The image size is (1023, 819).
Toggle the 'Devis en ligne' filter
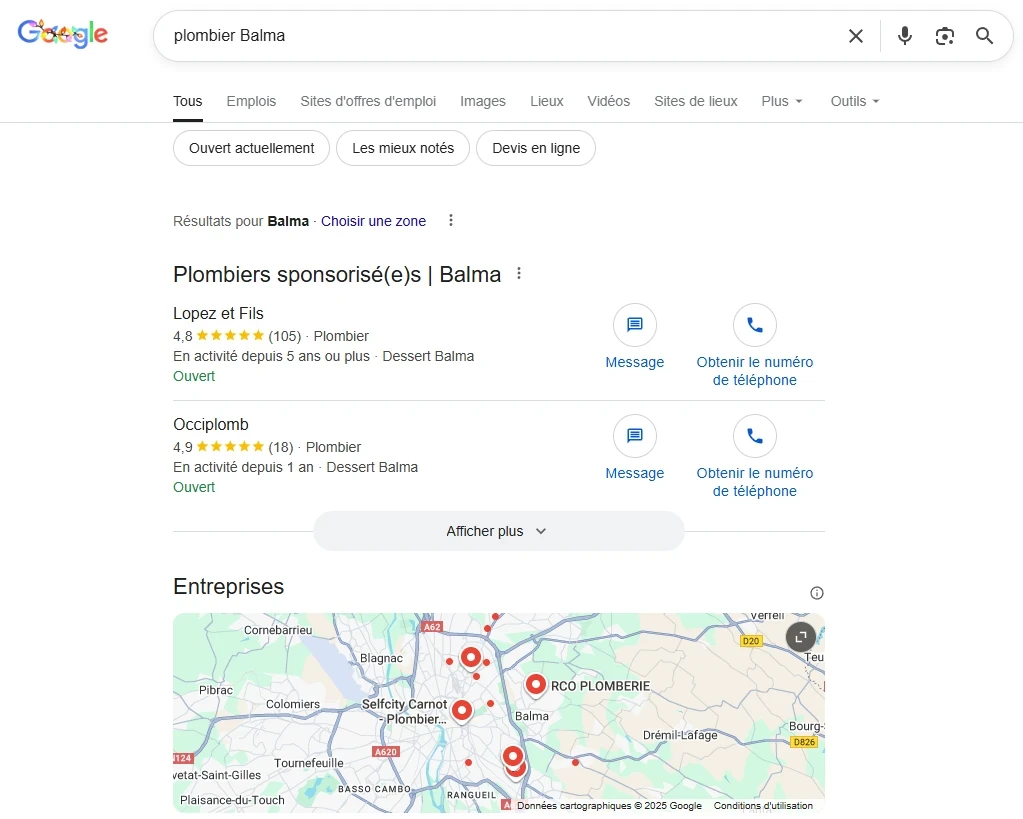click(536, 147)
